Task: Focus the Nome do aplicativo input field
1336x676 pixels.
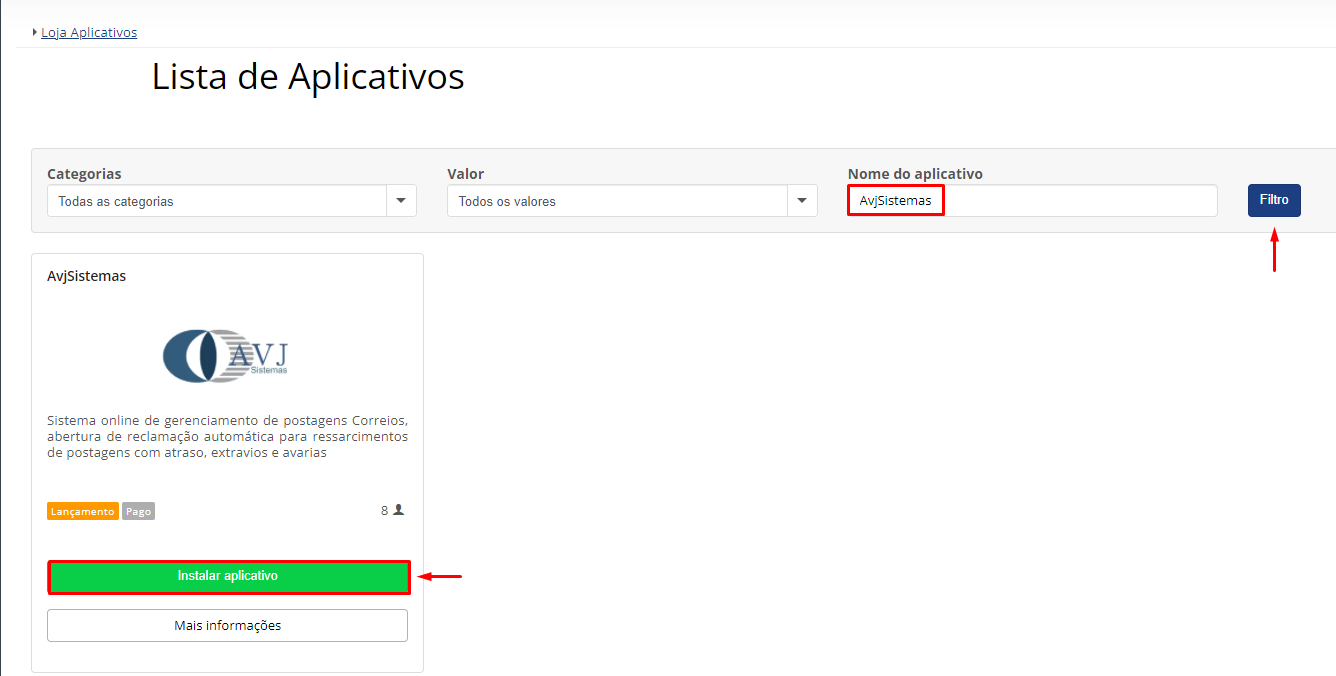Action: click(x=1033, y=201)
